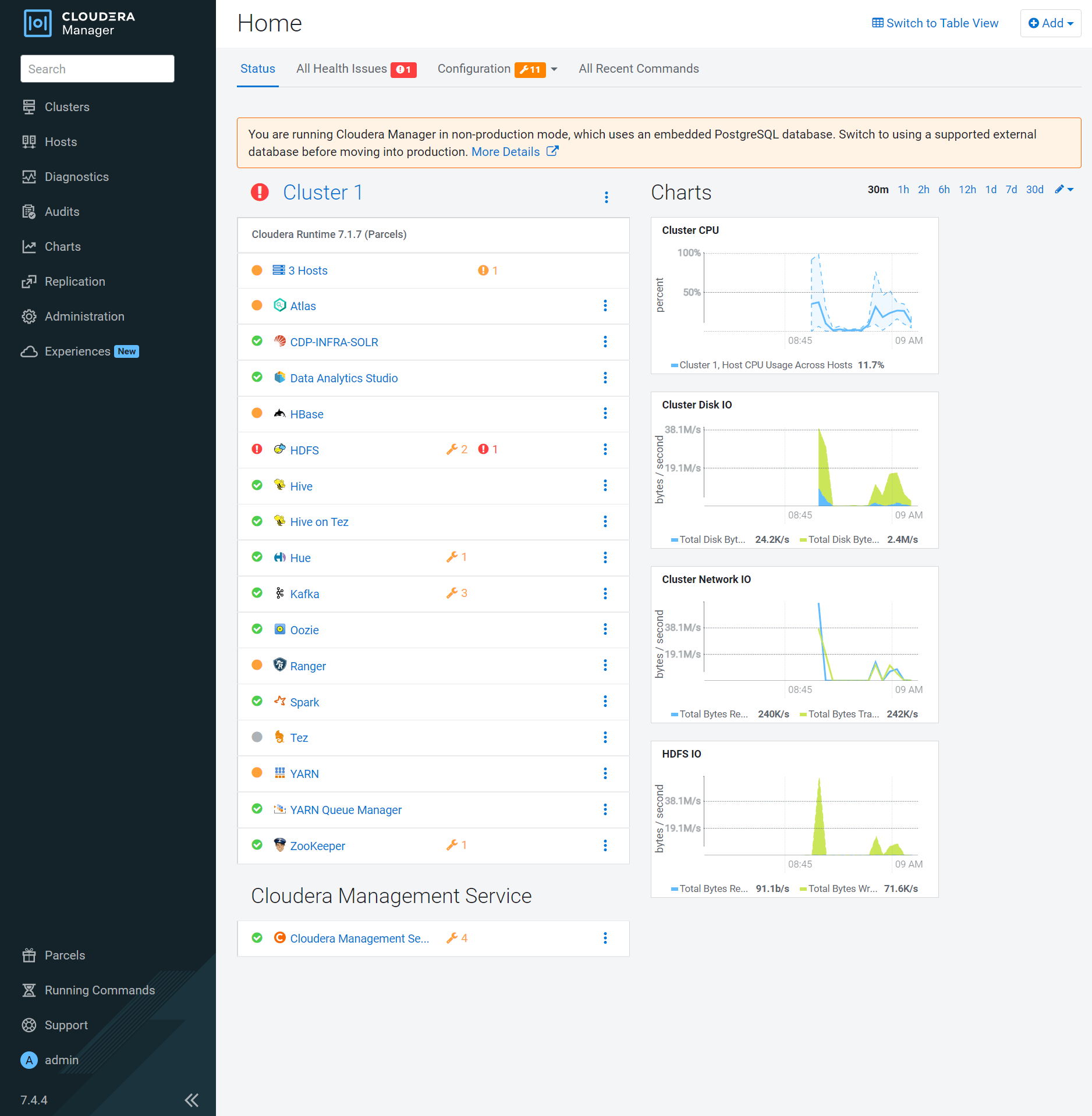Set chart time range to 30d

click(1035, 190)
